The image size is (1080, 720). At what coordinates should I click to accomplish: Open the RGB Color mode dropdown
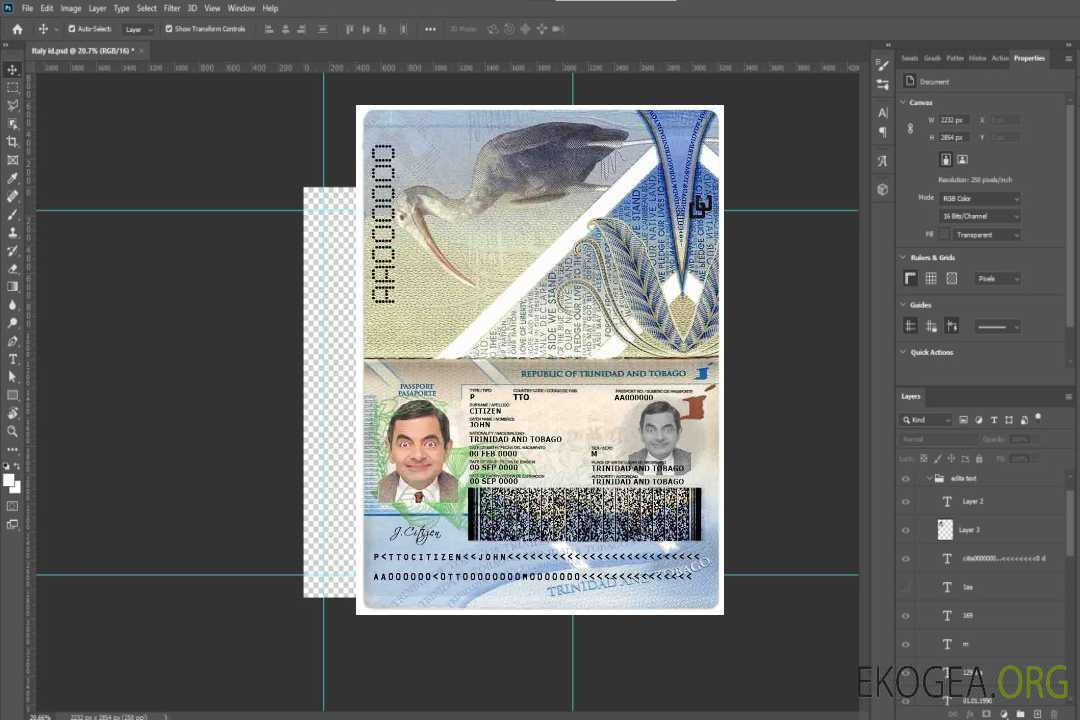(x=980, y=198)
